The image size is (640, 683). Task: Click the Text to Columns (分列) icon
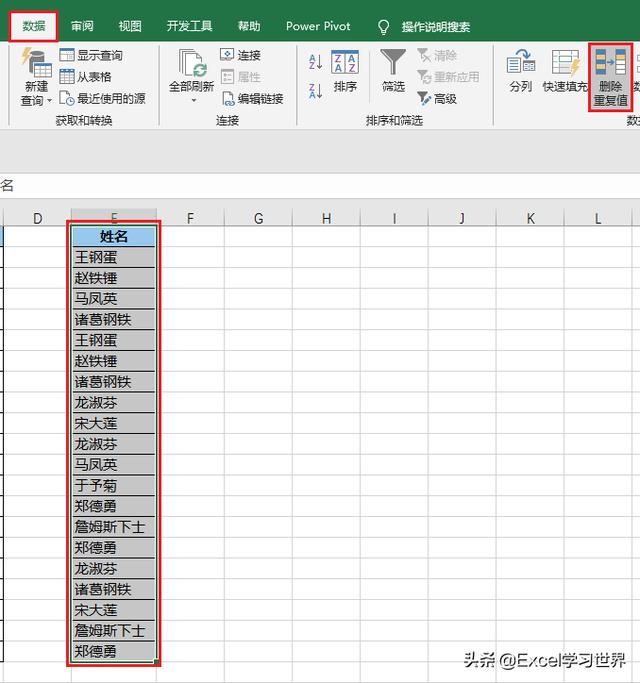[x=521, y=62]
